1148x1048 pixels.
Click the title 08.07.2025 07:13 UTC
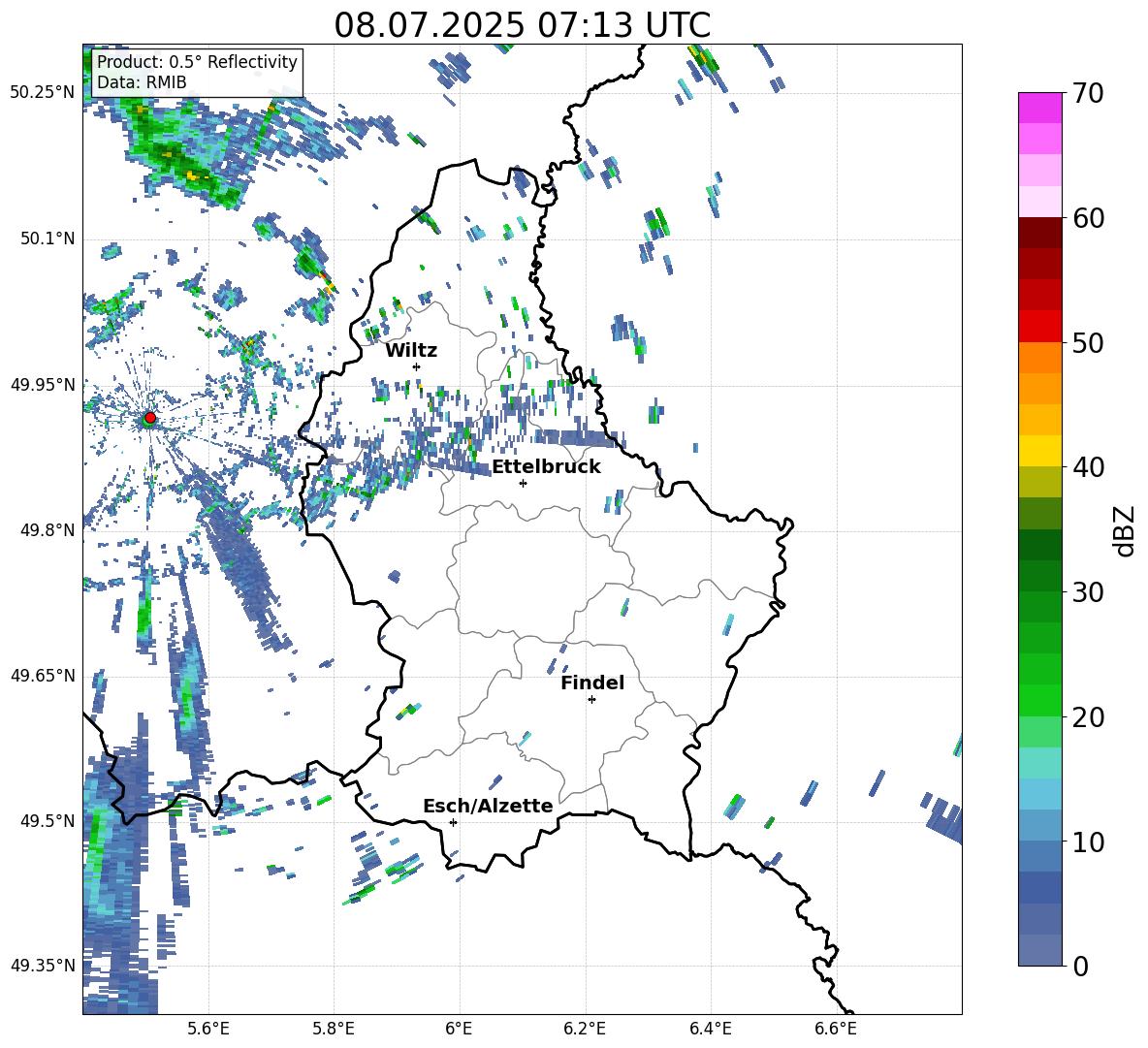522,25
